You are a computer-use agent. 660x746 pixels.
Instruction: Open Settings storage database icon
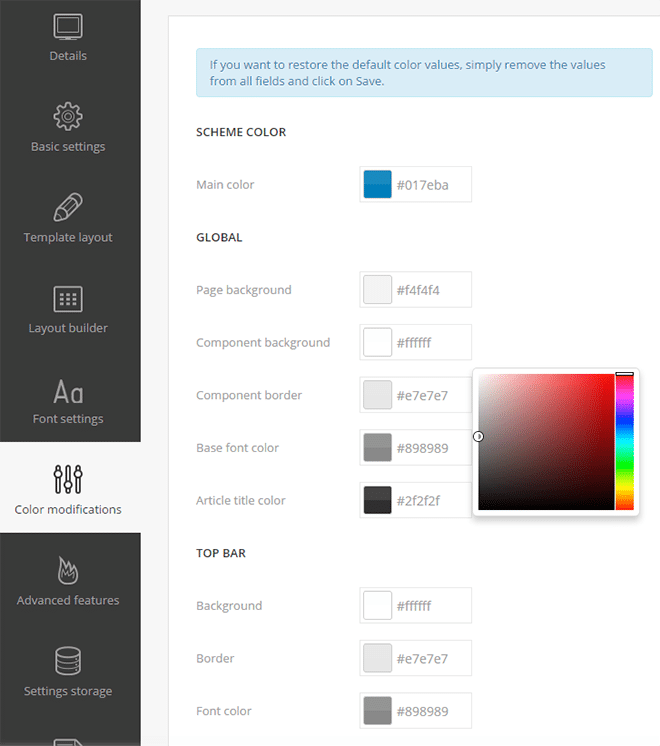tap(68, 661)
